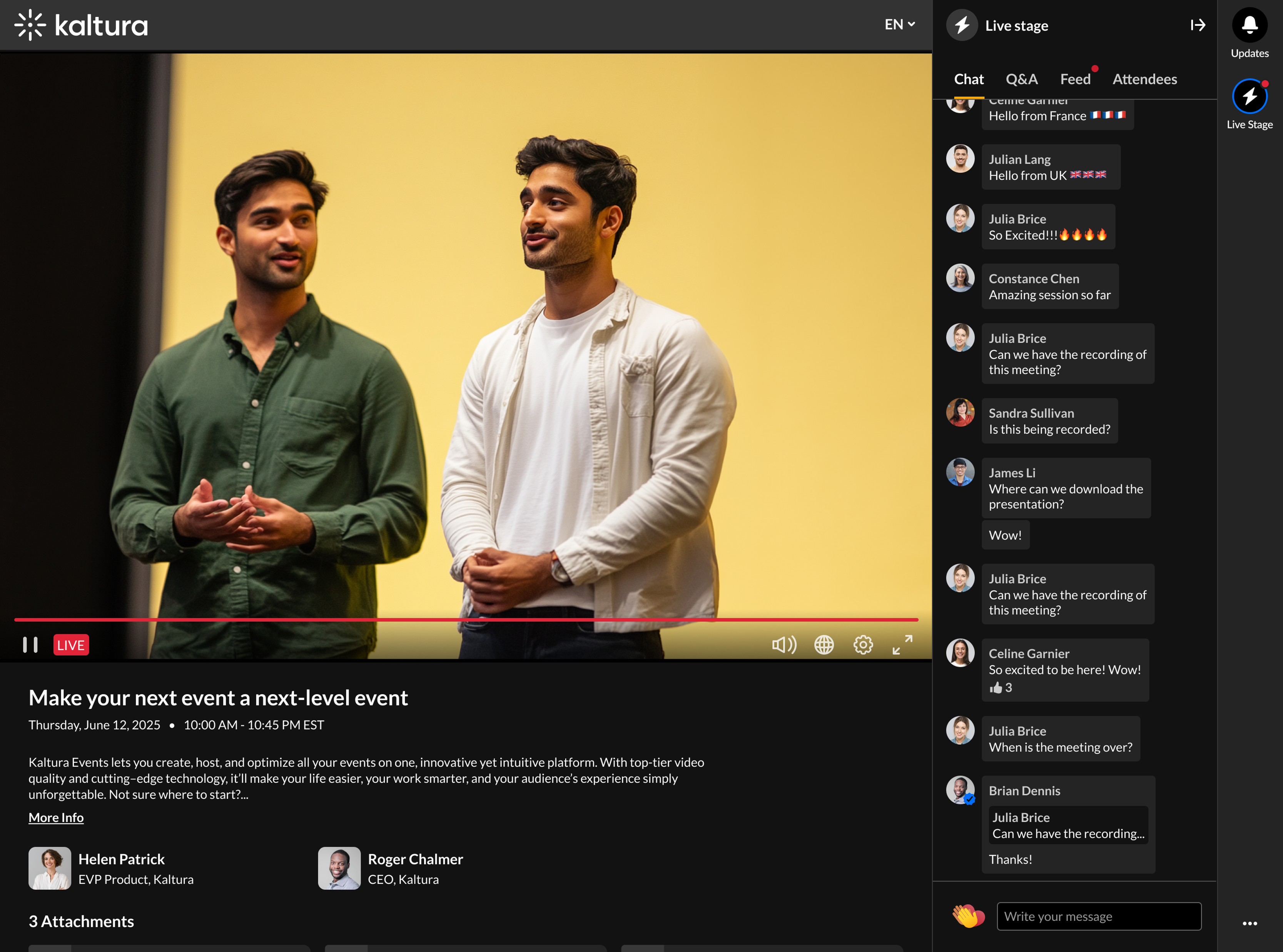
Task: View the Attendees tab
Action: [x=1144, y=79]
